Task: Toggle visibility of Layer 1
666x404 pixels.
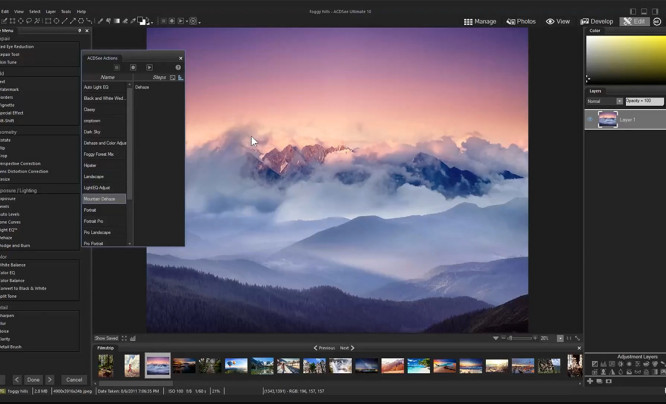Action: click(590, 119)
